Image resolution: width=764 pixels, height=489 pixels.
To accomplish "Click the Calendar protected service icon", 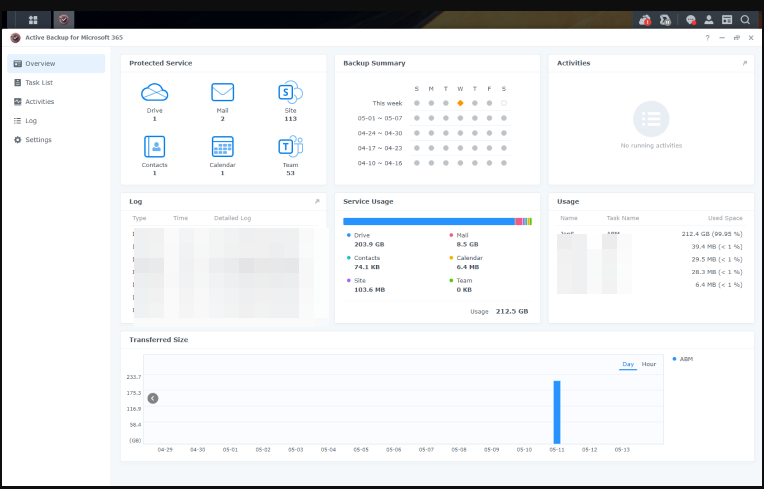I will coord(222,146).
